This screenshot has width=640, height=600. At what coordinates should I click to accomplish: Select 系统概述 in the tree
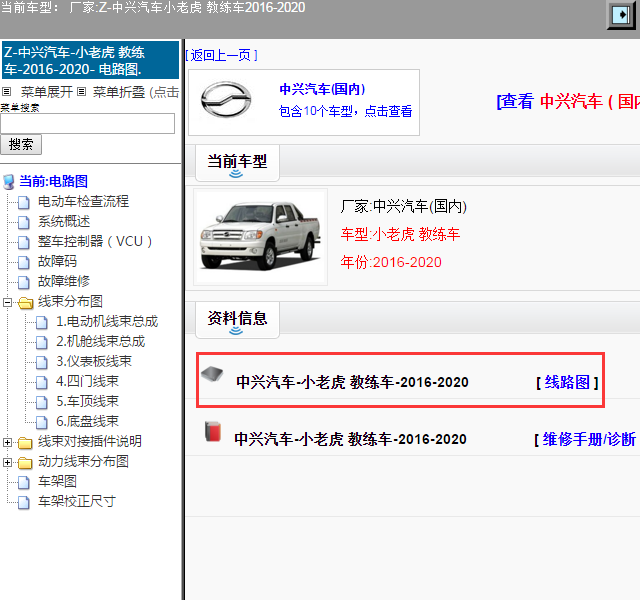click(x=64, y=222)
